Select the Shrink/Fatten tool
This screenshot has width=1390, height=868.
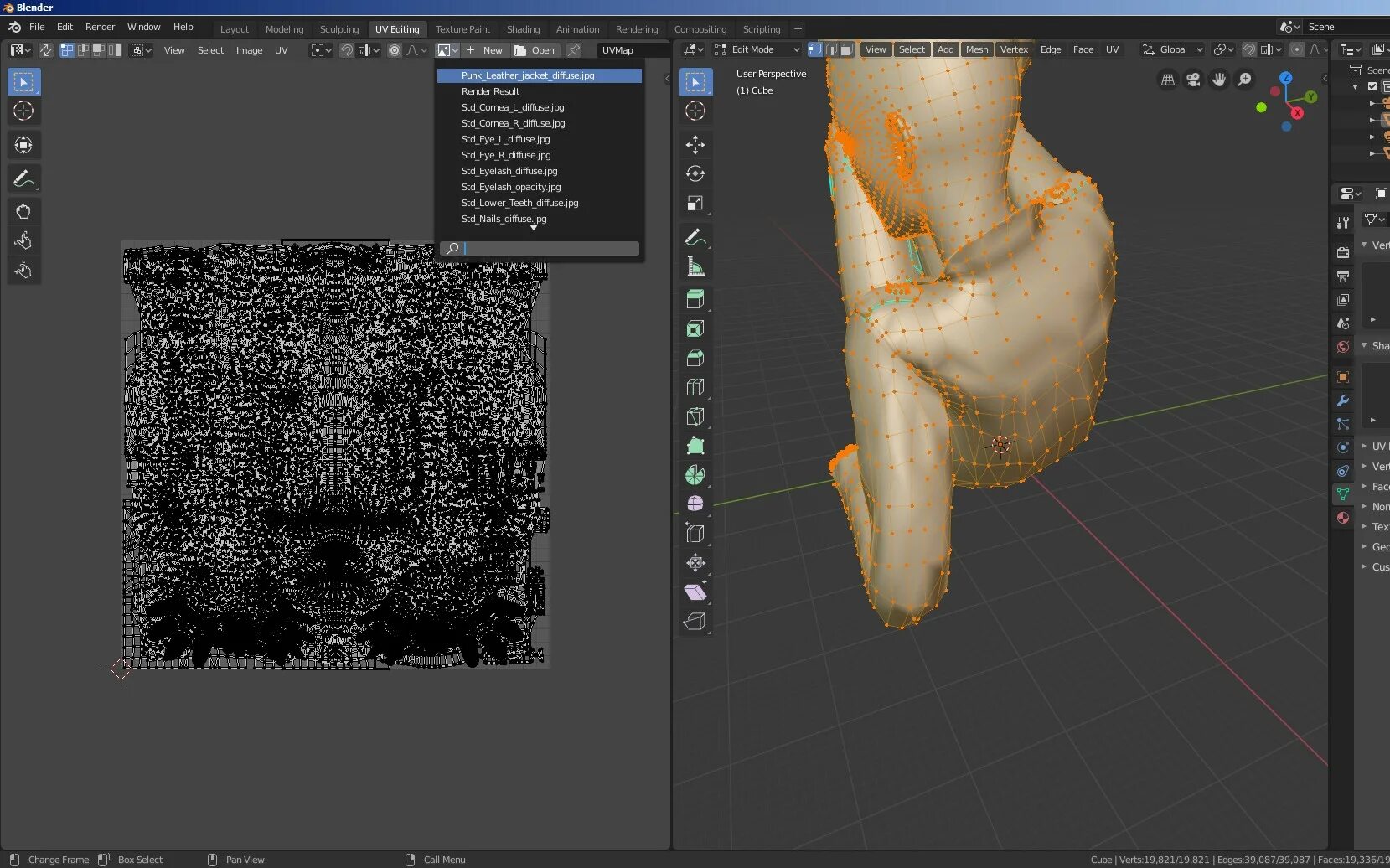[695, 562]
